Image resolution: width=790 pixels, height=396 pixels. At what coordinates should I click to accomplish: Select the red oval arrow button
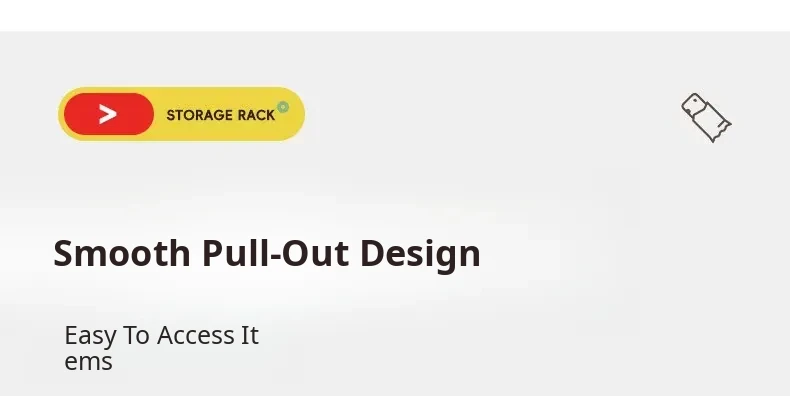[x=109, y=114]
